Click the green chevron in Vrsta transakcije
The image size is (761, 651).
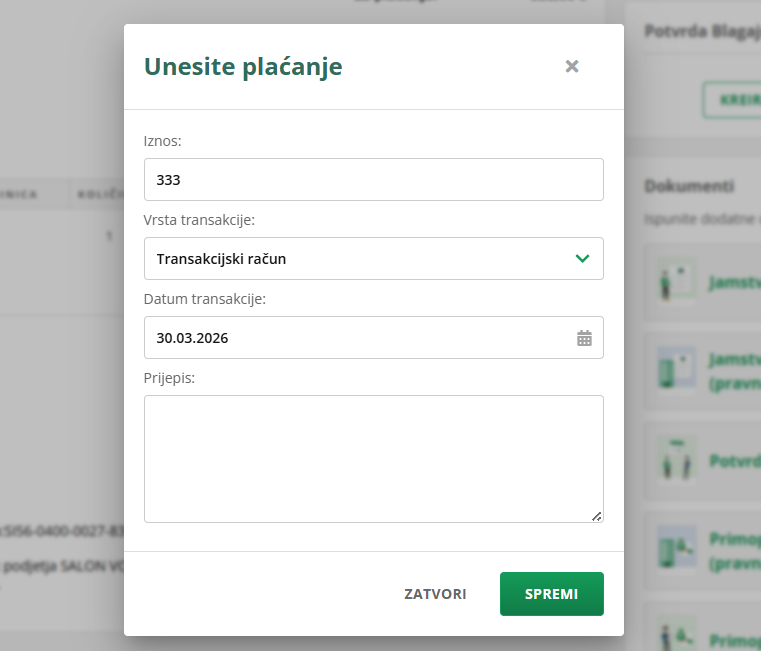tap(583, 259)
